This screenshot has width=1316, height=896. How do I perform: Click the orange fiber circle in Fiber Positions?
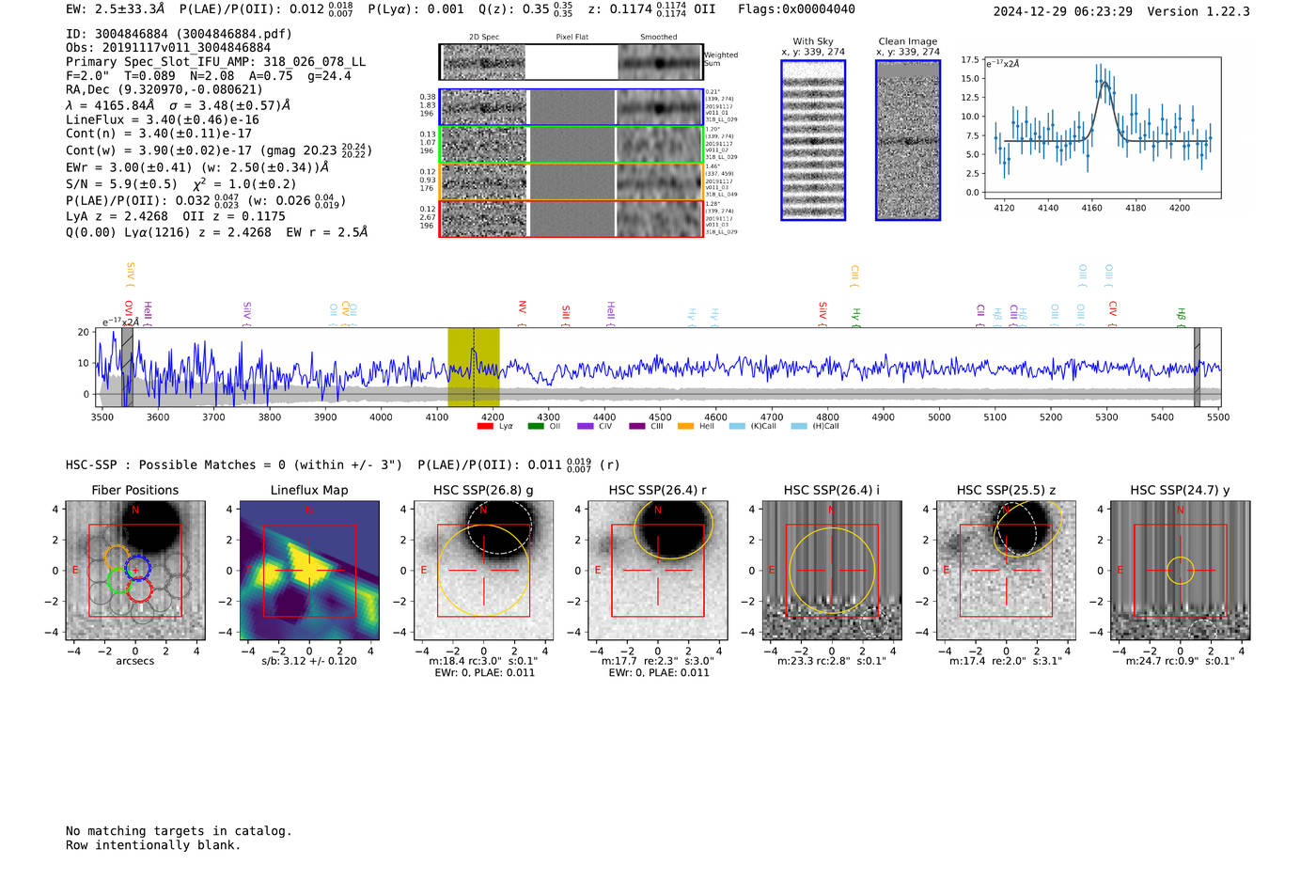(117, 557)
